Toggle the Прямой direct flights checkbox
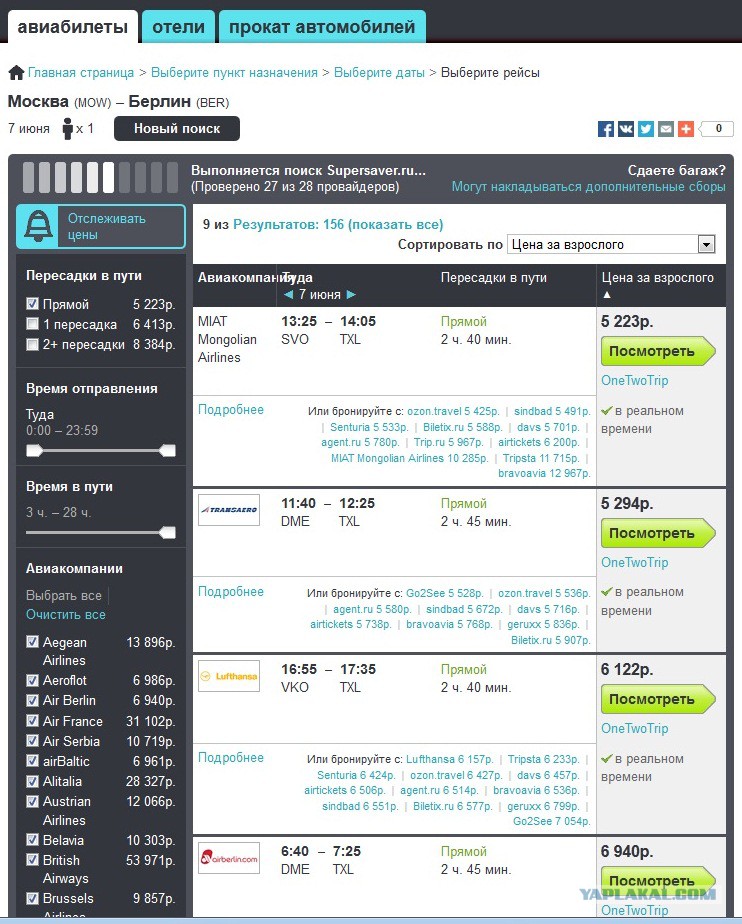Image resolution: width=742 pixels, height=924 pixels. (x=33, y=303)
